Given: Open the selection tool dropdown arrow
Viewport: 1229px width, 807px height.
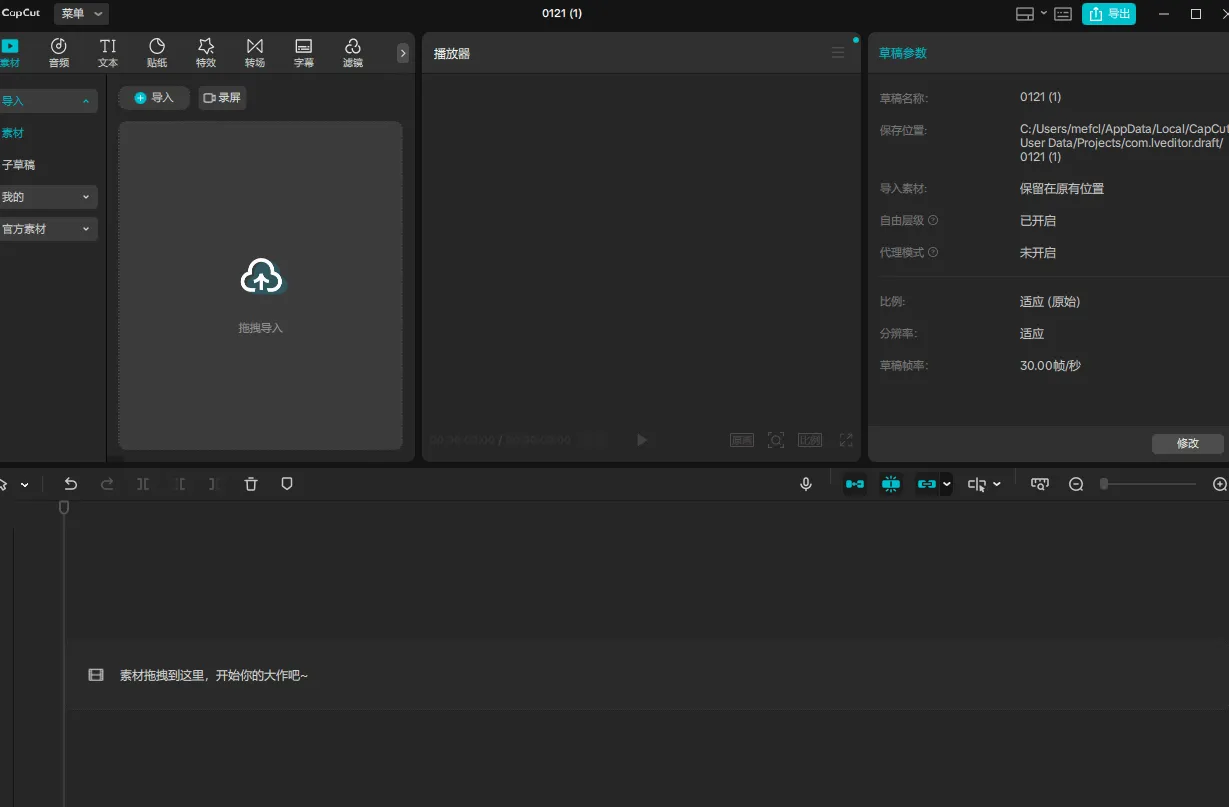Looking at the screenshot, I should [x=24, y=485].
